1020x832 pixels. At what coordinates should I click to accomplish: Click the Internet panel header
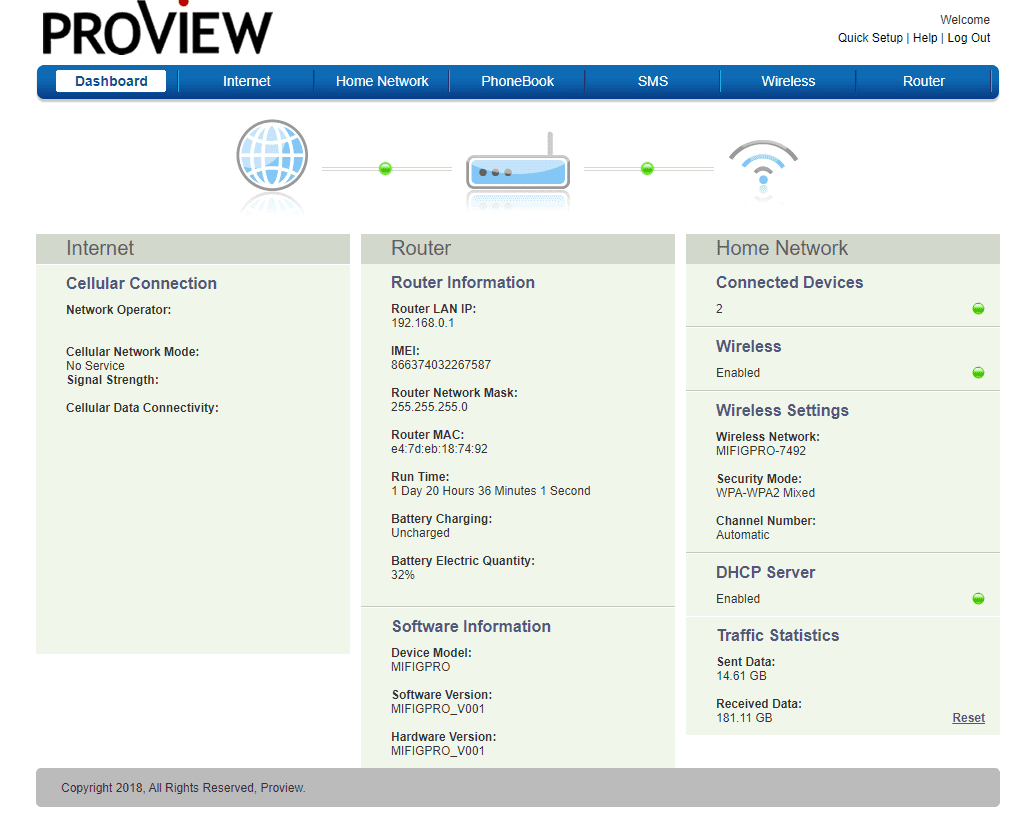[193, 248]
